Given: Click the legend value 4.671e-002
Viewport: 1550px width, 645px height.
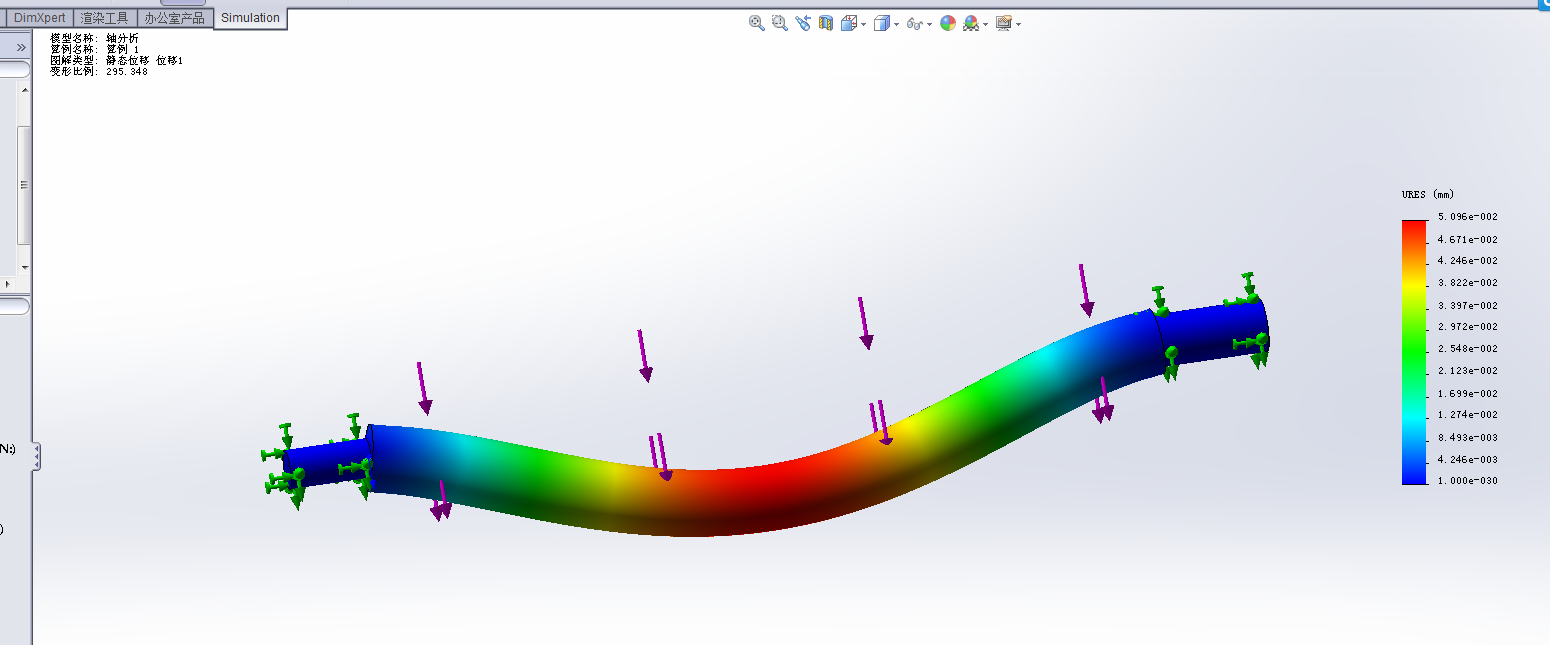Looking at the screenshot, I should (x=1468, y=240).
